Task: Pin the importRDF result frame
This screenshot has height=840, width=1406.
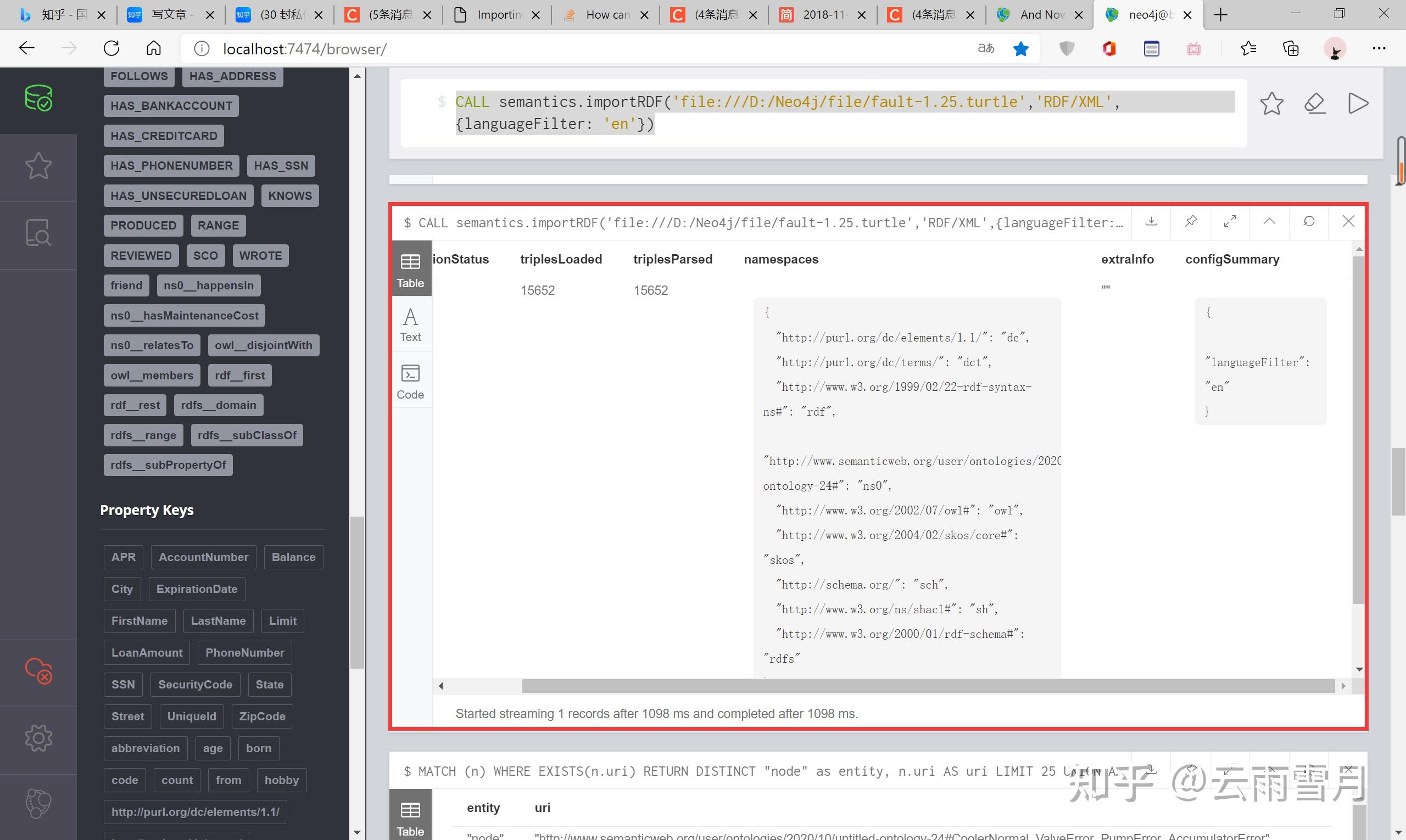Action: (1190, 221)
